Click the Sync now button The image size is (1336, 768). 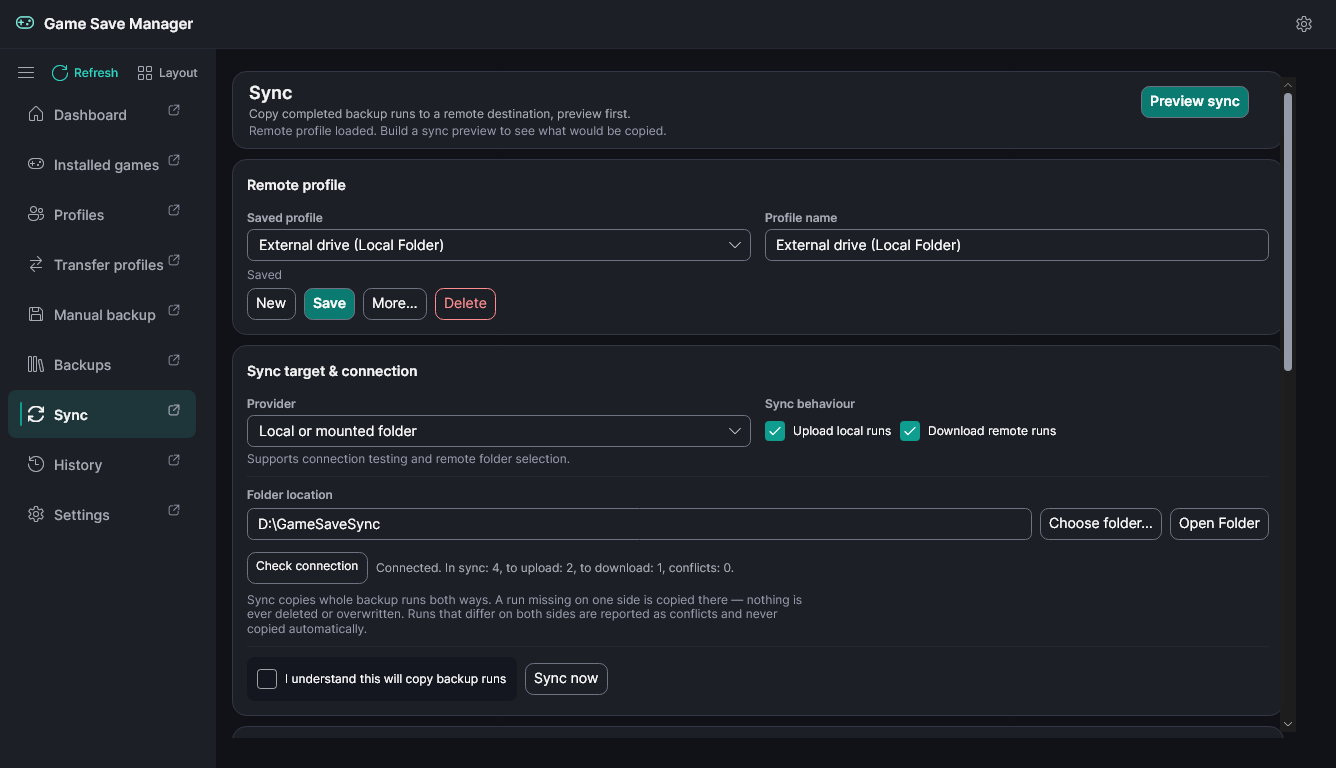(566, 678)
